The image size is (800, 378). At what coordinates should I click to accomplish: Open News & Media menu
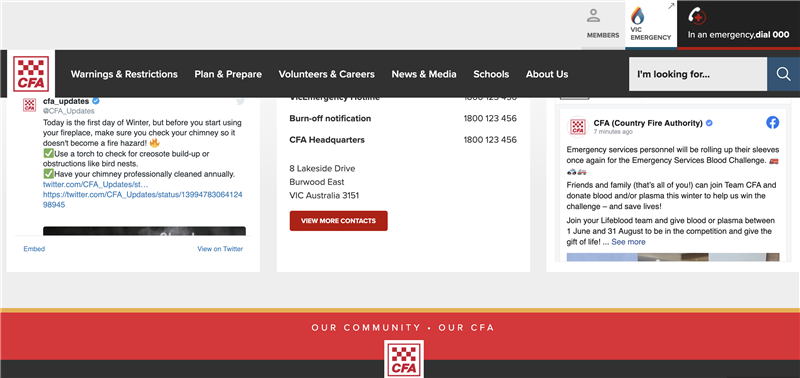pyautogui.click(x=424, y=74)
